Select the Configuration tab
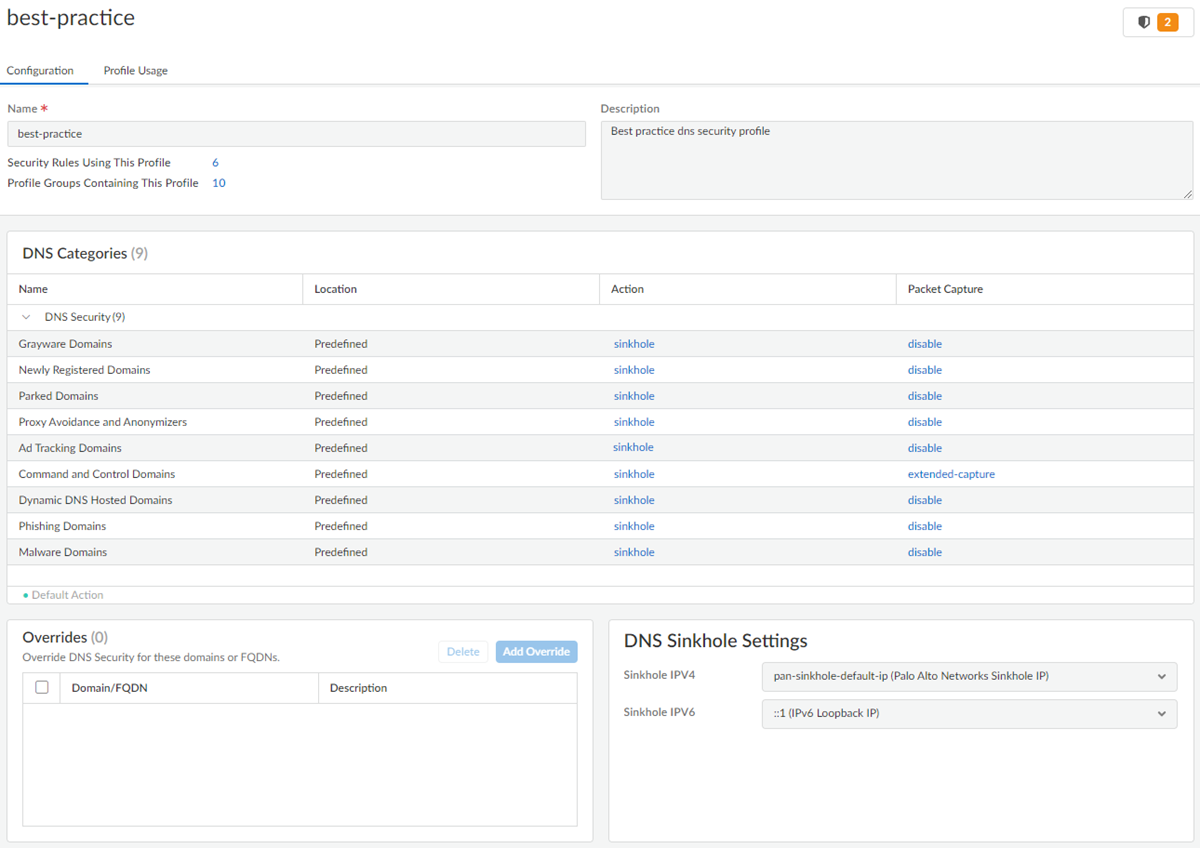The height and width of the screenshot is (848, 1200). pyautogui.click(x=40, y=71)
